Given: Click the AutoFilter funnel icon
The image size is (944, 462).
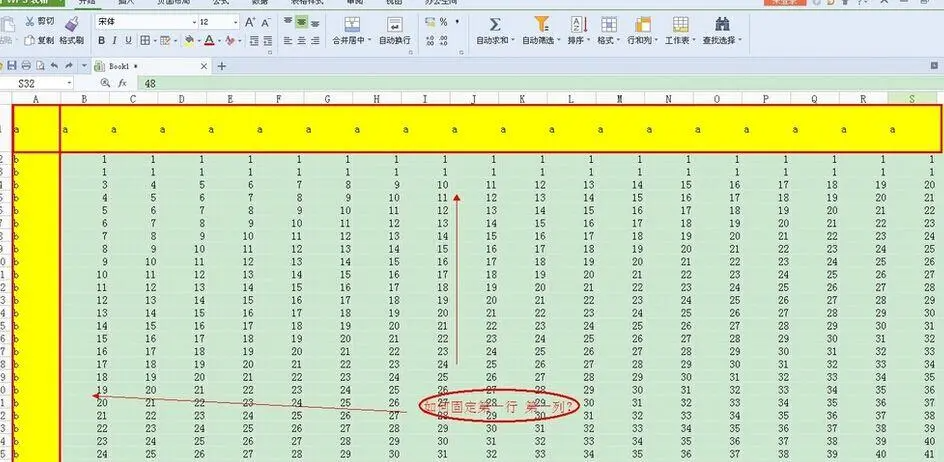Looking at the screenshot, I should (541, 24).
